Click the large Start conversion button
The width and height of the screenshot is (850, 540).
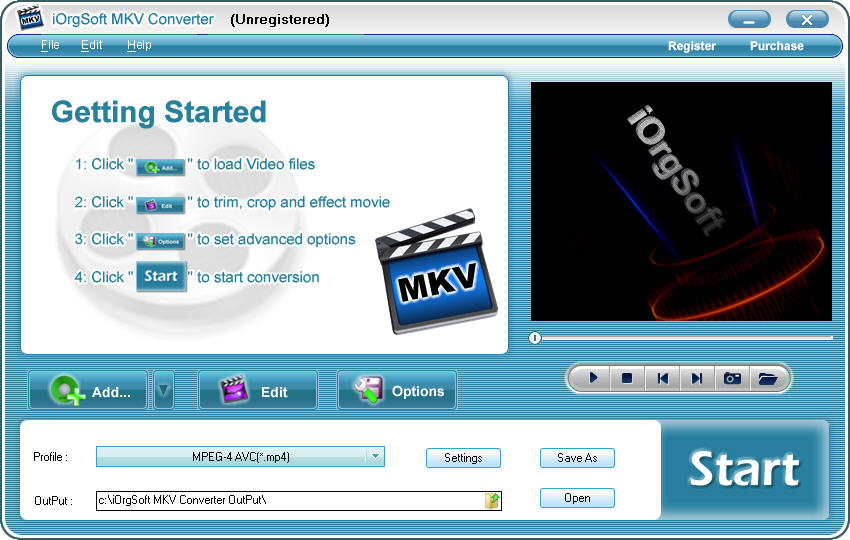click(x=745, y=469)
